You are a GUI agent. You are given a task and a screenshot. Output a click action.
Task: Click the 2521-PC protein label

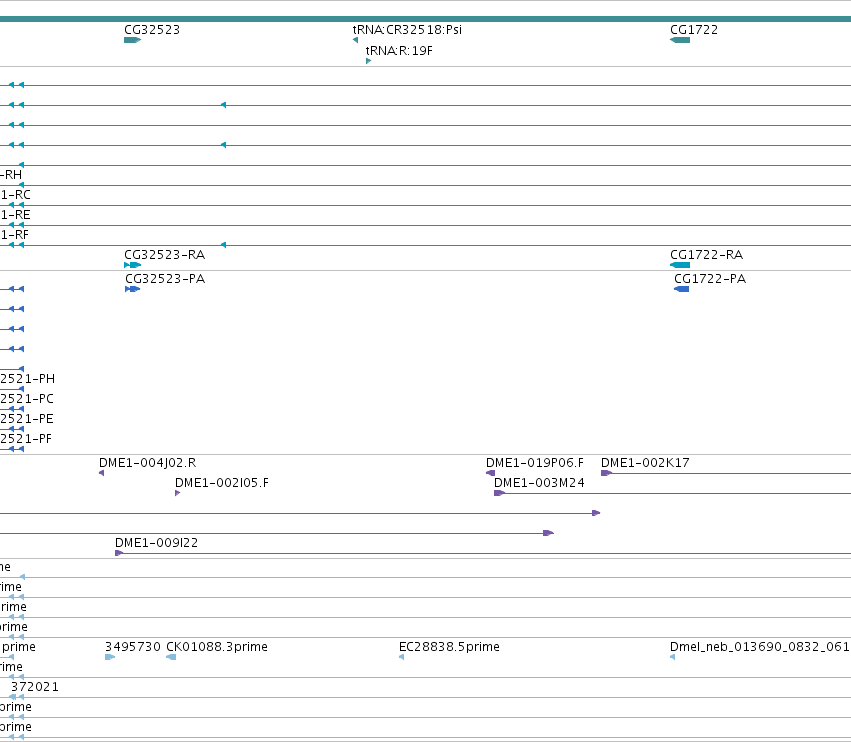[27, 399]
